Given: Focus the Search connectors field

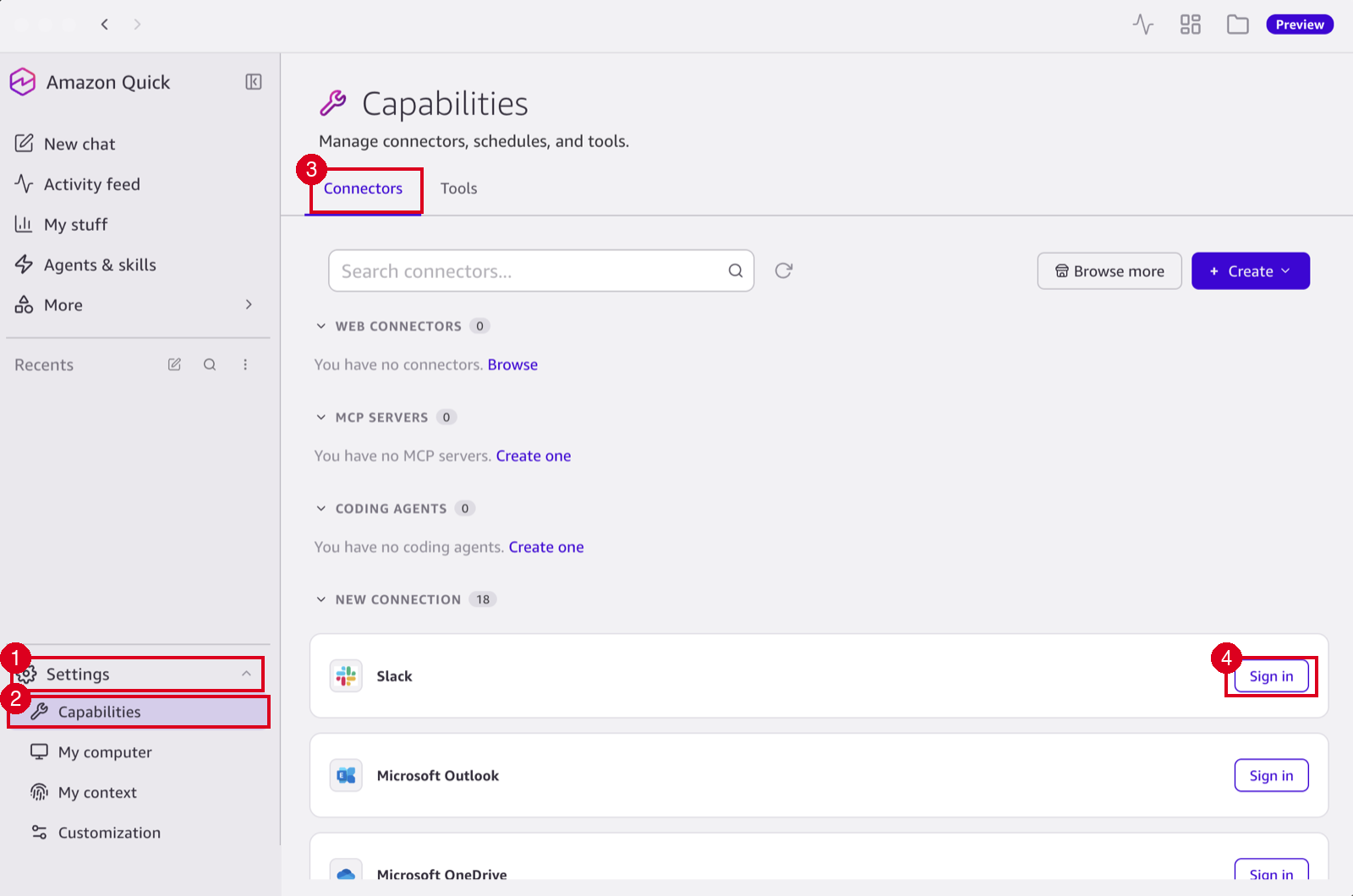Looking at the screenshot, I should (x=541, y=270).
